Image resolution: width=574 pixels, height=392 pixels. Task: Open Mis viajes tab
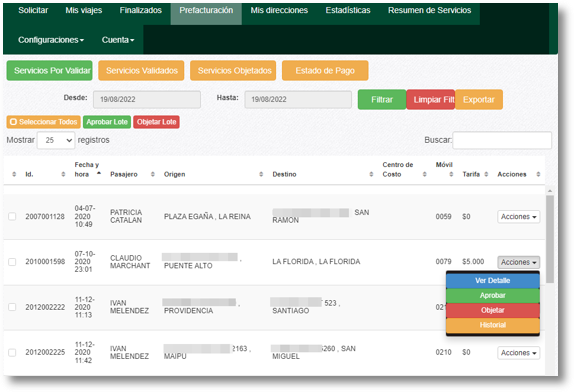83,10
